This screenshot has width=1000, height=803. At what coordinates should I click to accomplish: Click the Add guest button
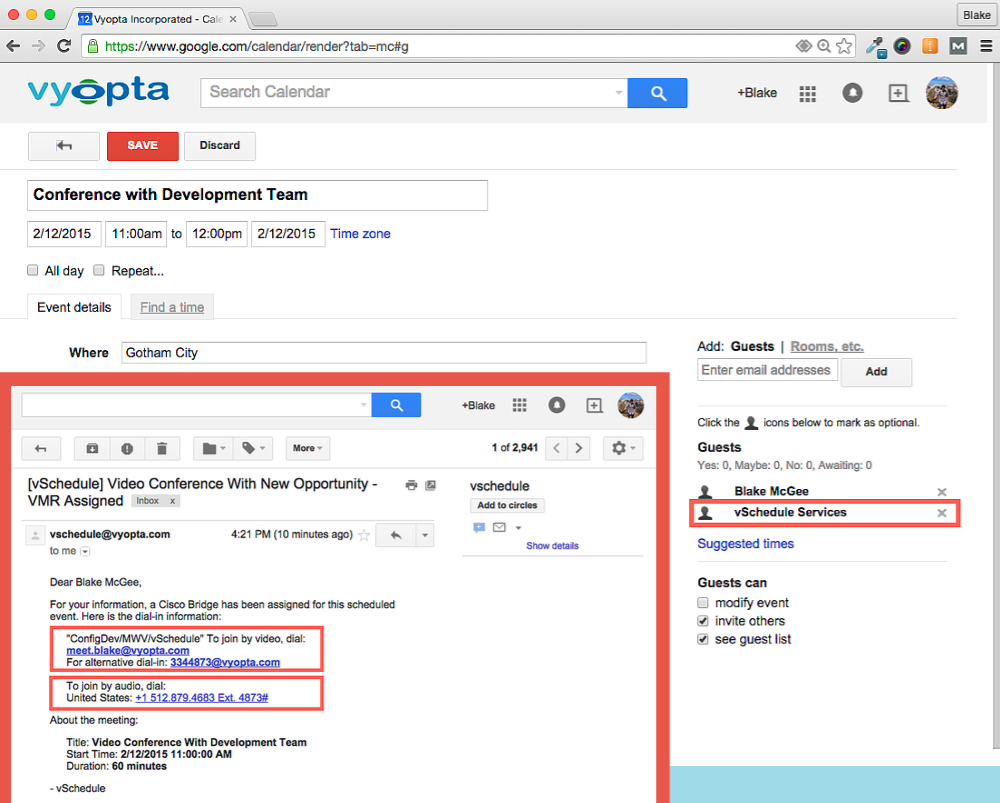tap(876, 372)
